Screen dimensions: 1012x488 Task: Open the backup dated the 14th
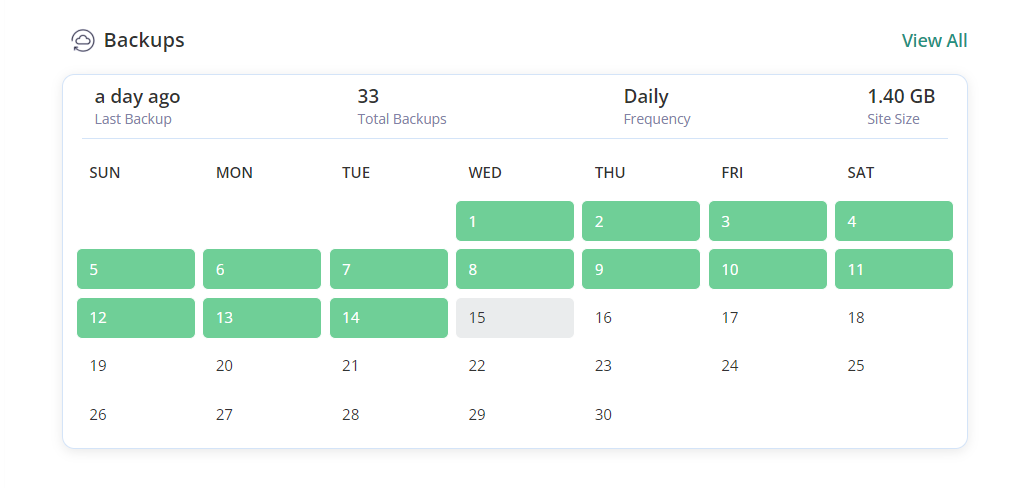pos(388,318)
